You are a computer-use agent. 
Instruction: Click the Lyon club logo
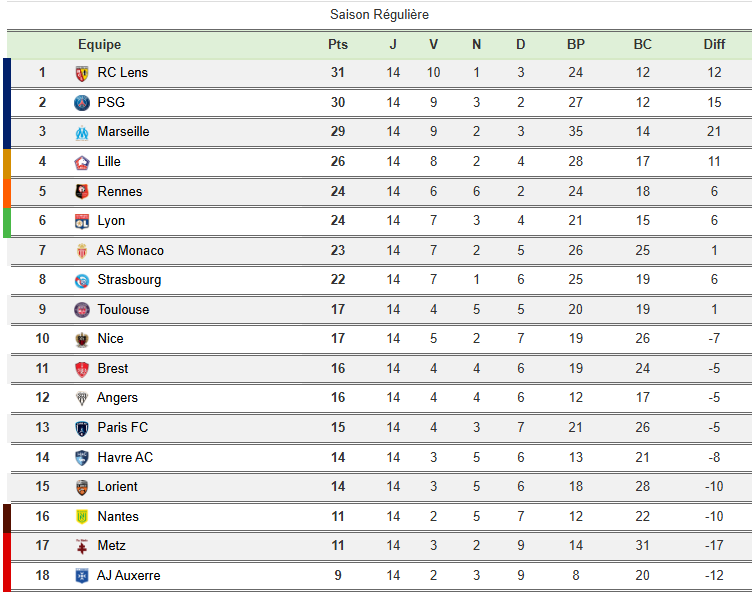tap(82, 221)
